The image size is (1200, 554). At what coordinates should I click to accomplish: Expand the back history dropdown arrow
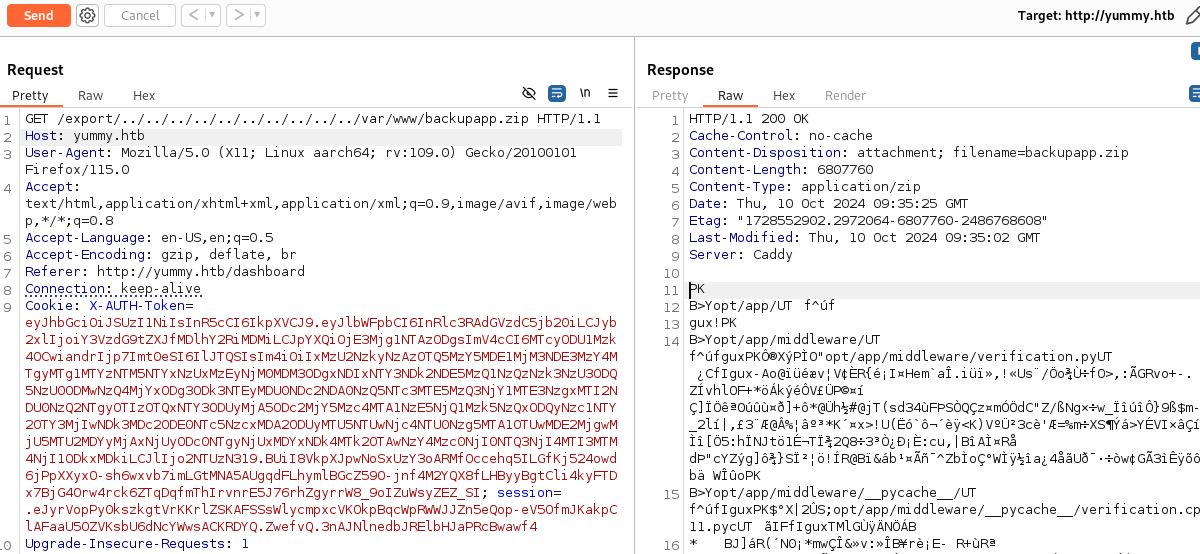[211, 15]
